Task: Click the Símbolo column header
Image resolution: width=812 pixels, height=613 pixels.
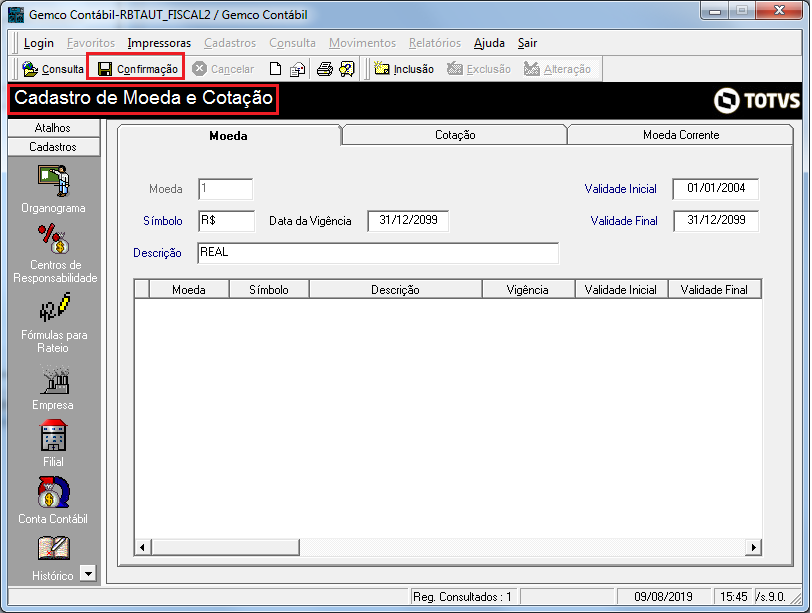Action: (269, 289)
